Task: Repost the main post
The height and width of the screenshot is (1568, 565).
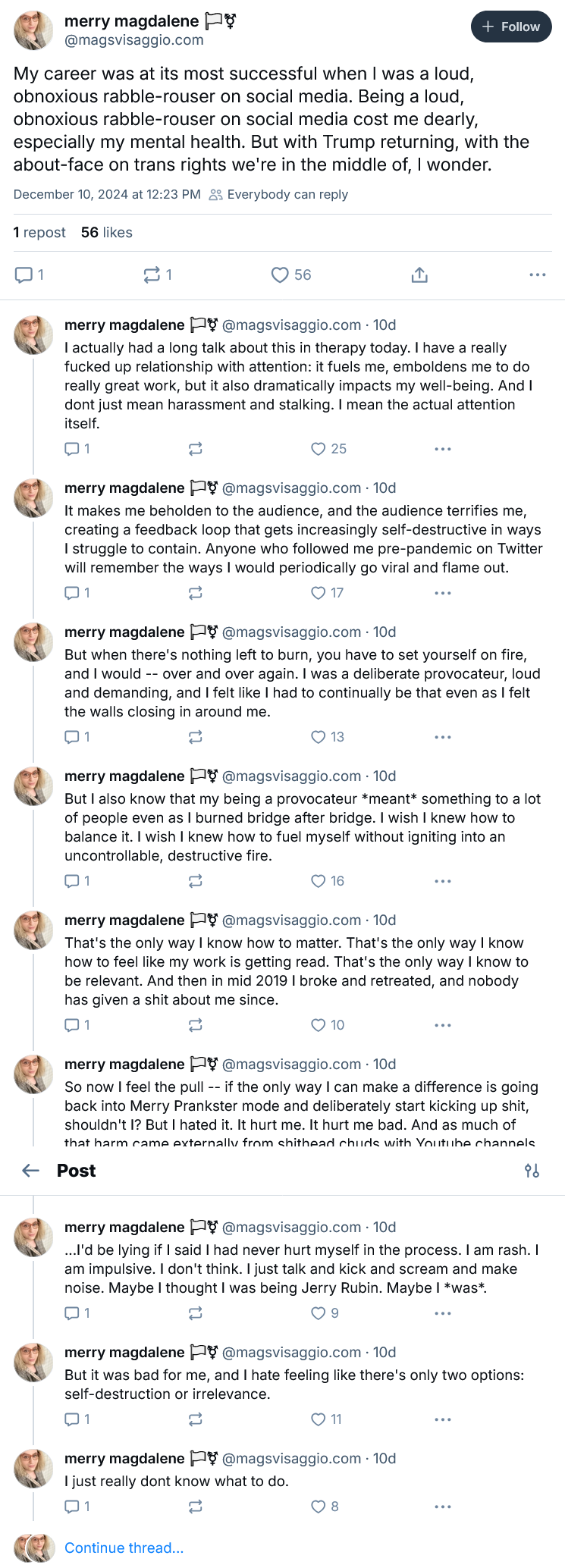Action: click(x=152, y=274)
